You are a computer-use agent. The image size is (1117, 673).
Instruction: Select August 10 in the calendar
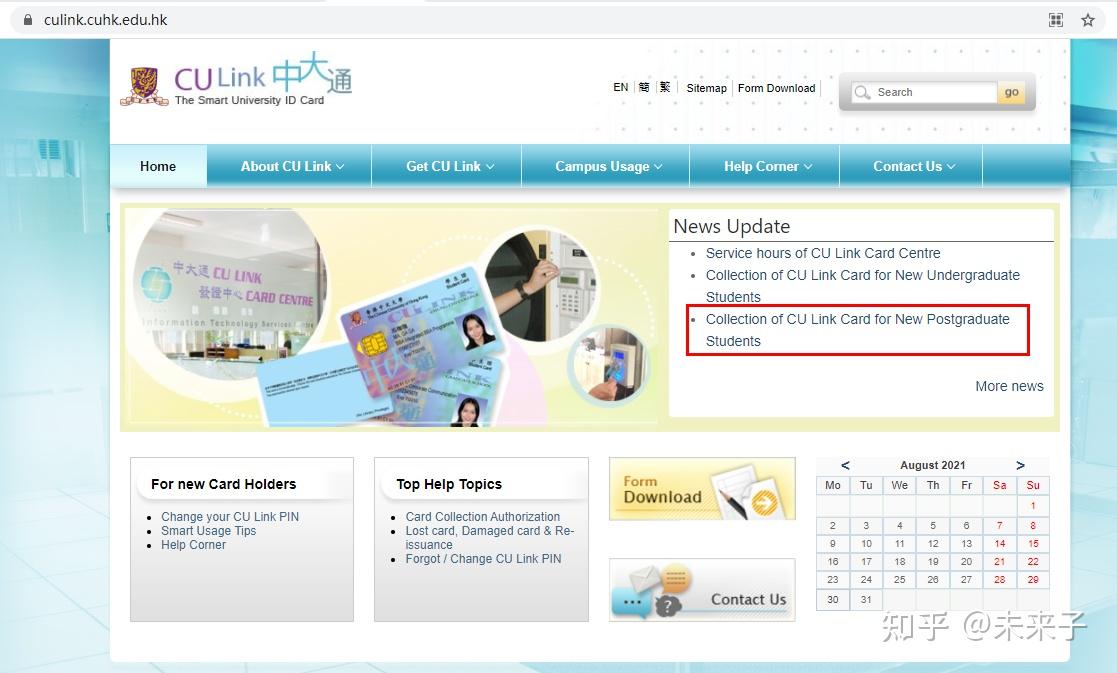click(866, 543)
